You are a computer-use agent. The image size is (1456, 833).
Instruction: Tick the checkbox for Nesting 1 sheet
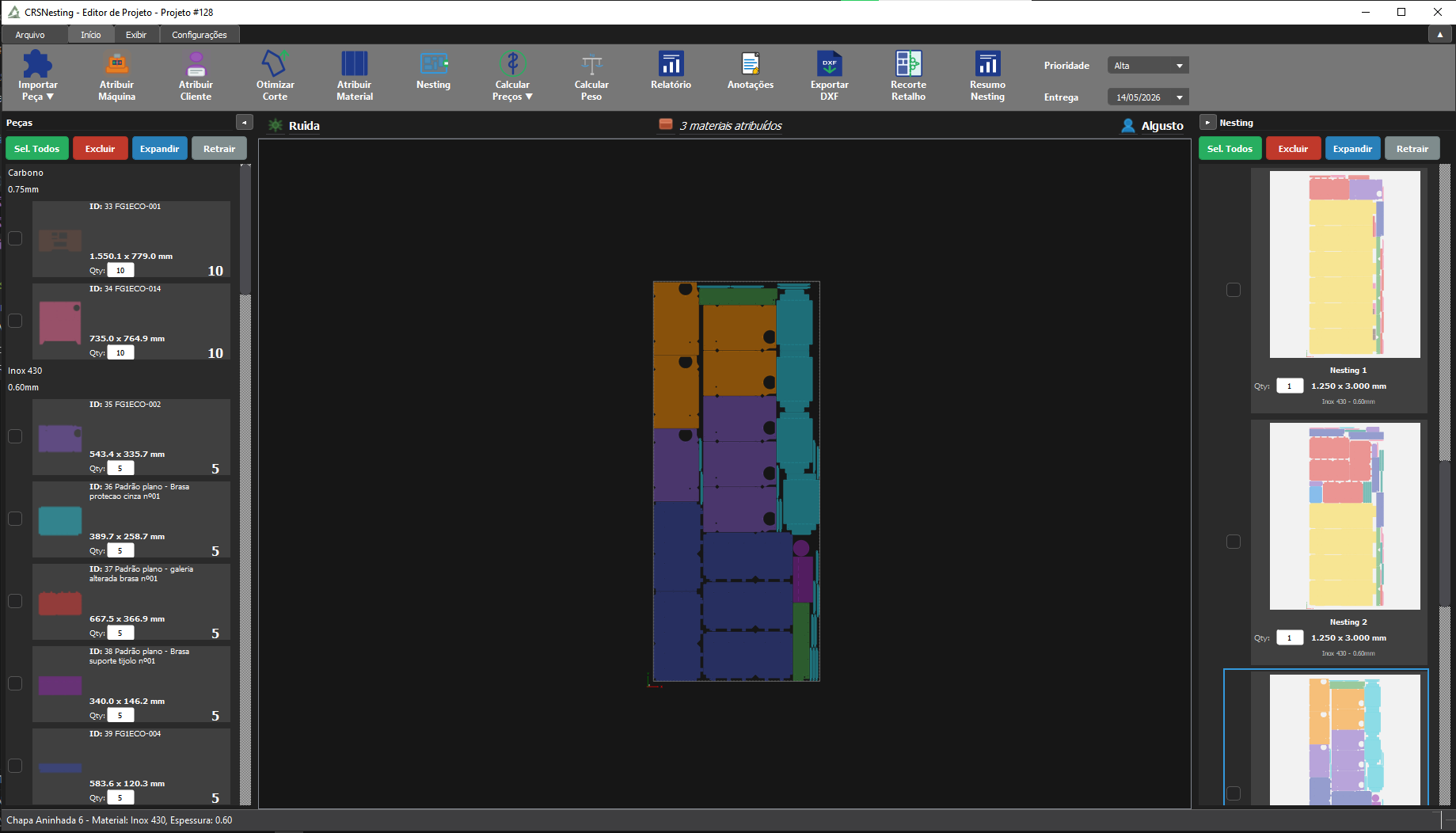(1234, 290)
